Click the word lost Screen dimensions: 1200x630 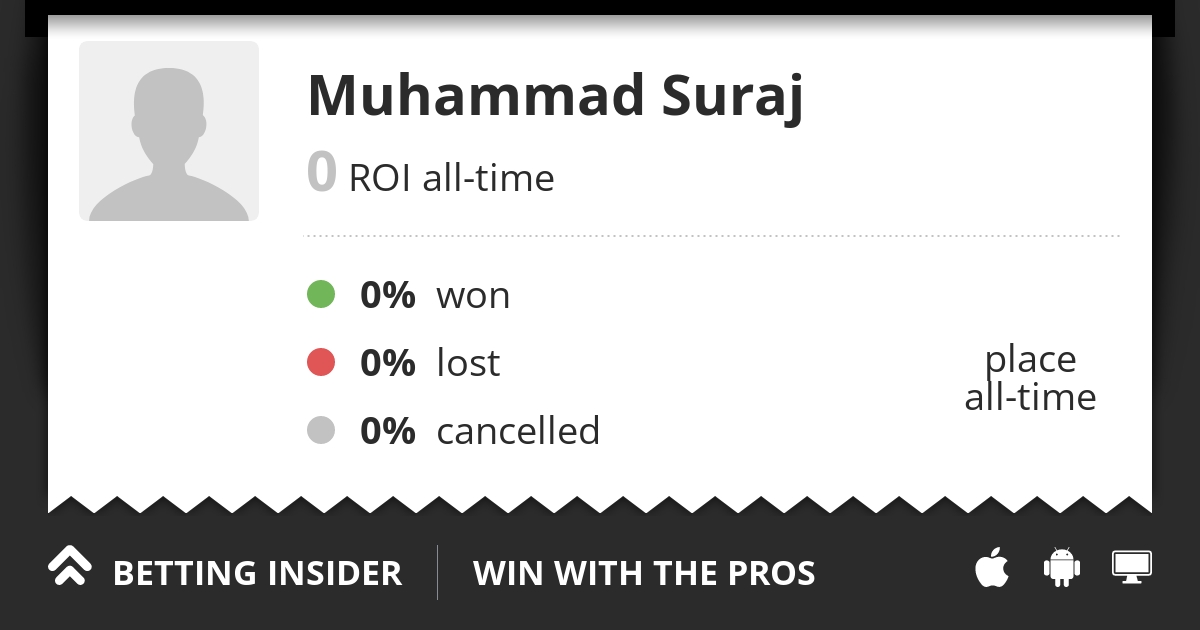coord(468,364)
